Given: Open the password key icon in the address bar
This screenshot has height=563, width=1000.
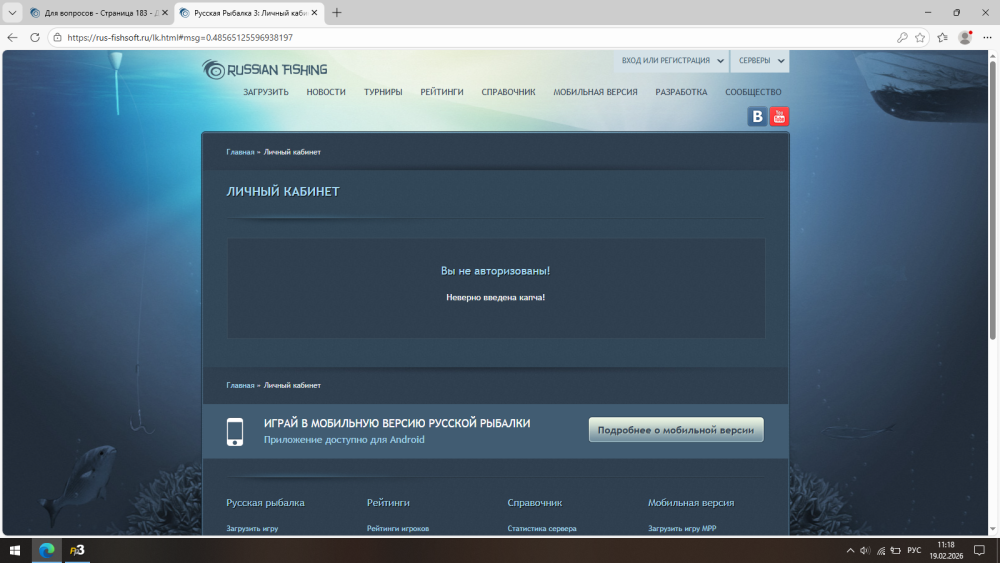Looking at the screenshot, I should pyautogui.click(x=902, y=37).
